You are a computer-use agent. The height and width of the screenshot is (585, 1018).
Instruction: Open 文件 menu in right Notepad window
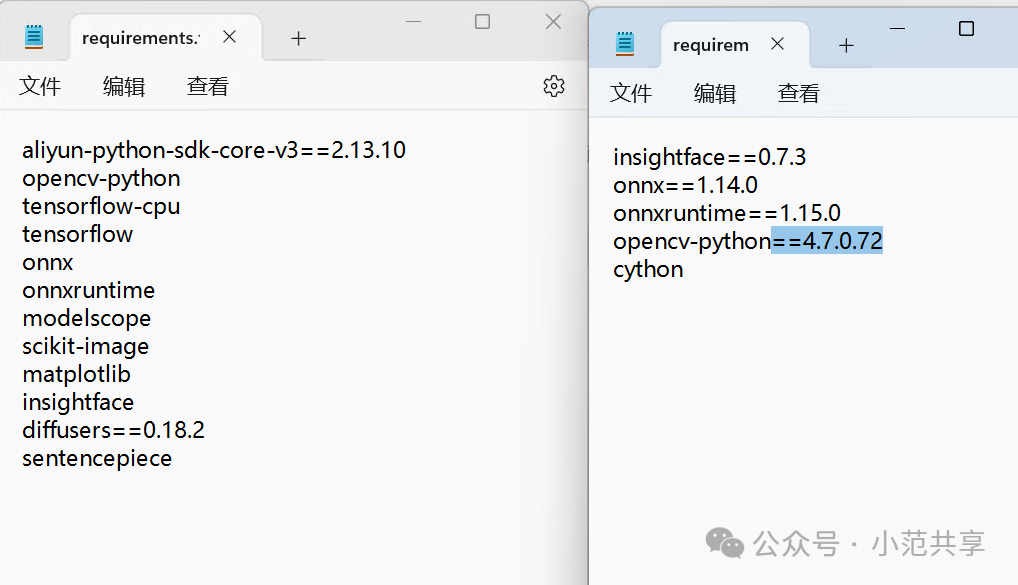coord(630,93)
